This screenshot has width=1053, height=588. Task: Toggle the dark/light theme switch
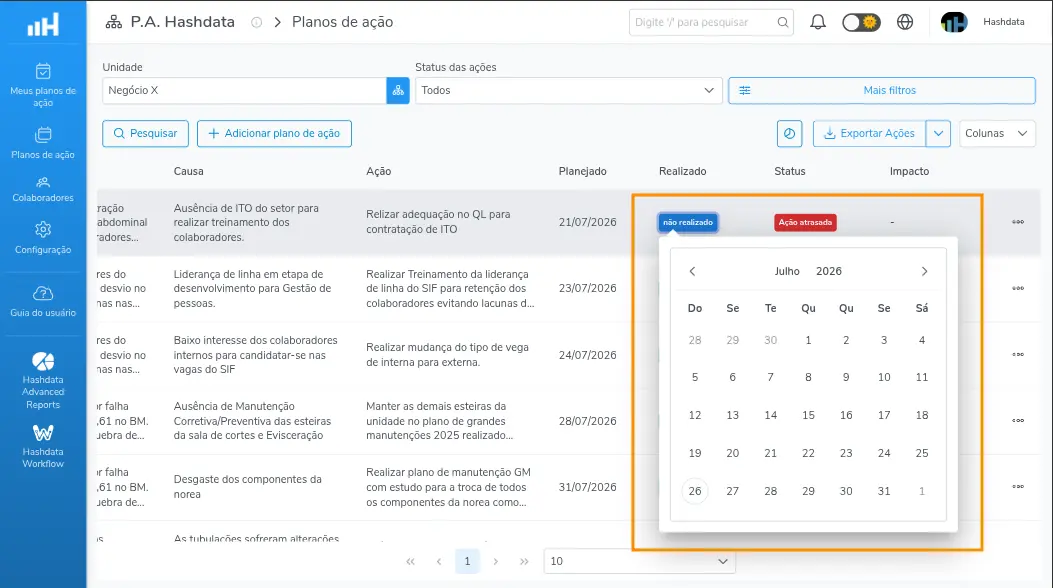[x=861, y=22]
